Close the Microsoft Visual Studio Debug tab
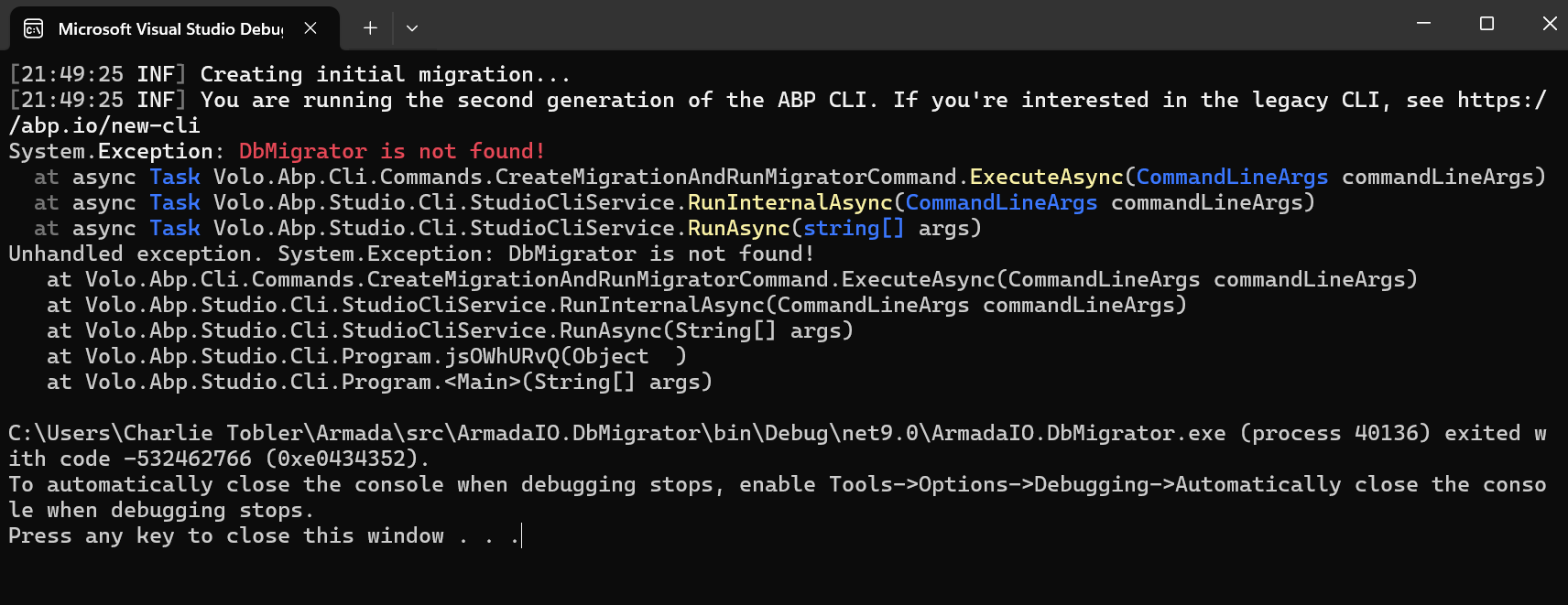Image resolution: width=1568 pixels, height=605 pixels. coord(310,28)
